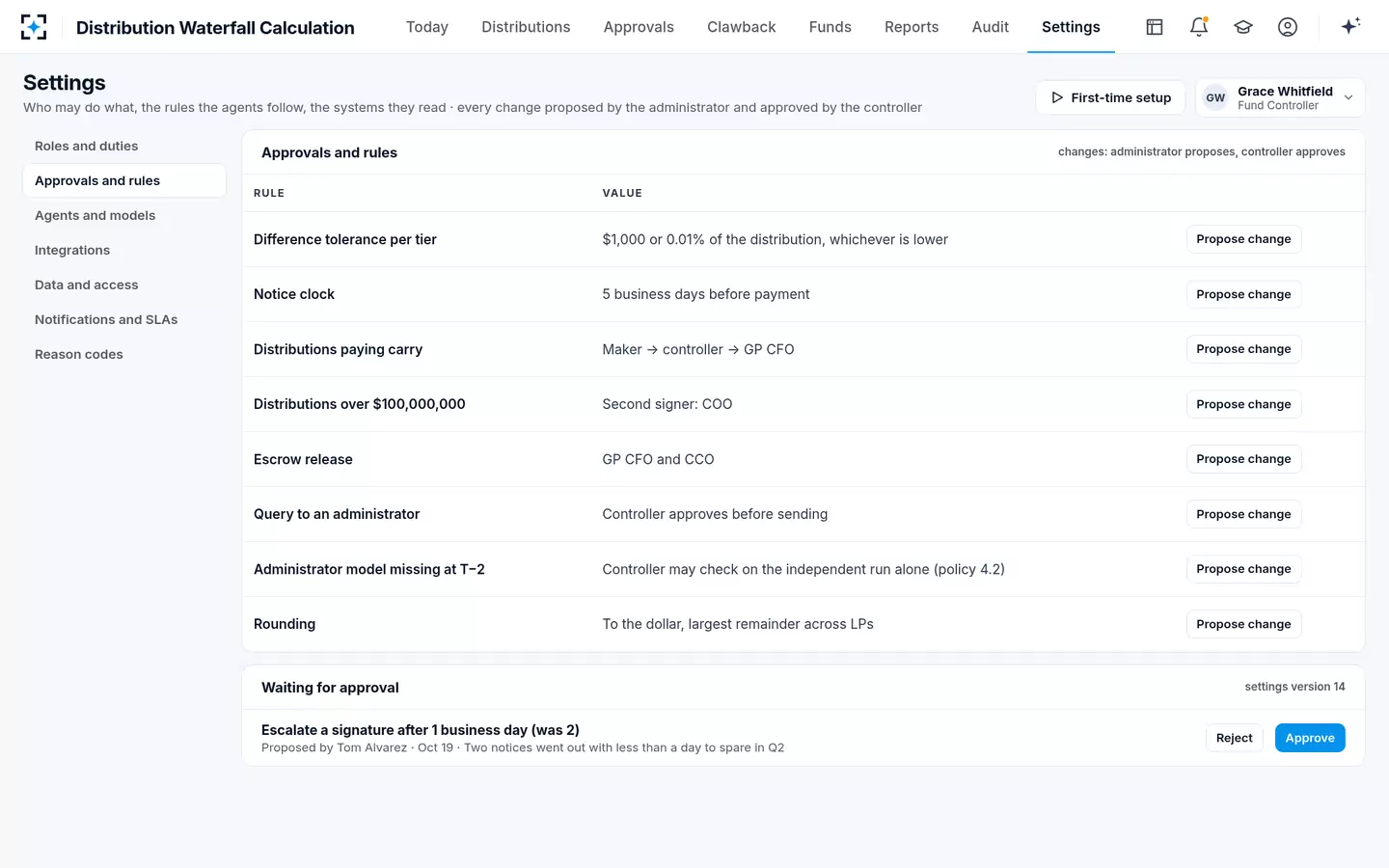Navigate to the Funds tab
Viewport: 1389px width, 868px height.
(831, 27)
